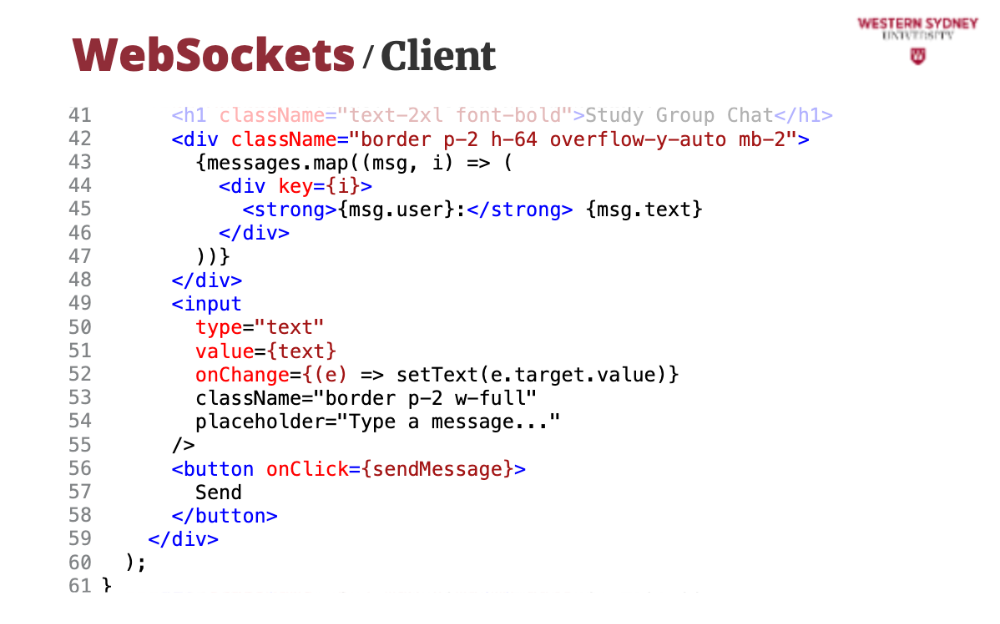Click the closing button tag on line 58
Image resolution: width=1000 pixels, height=624 pixels.
coord(225,516)
